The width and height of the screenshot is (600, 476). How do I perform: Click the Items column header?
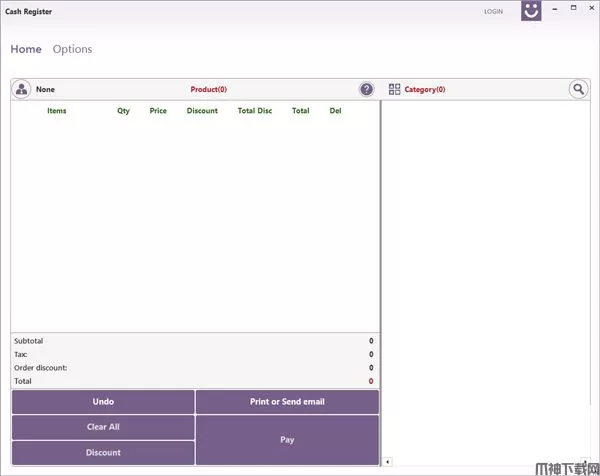click(57, 111)
